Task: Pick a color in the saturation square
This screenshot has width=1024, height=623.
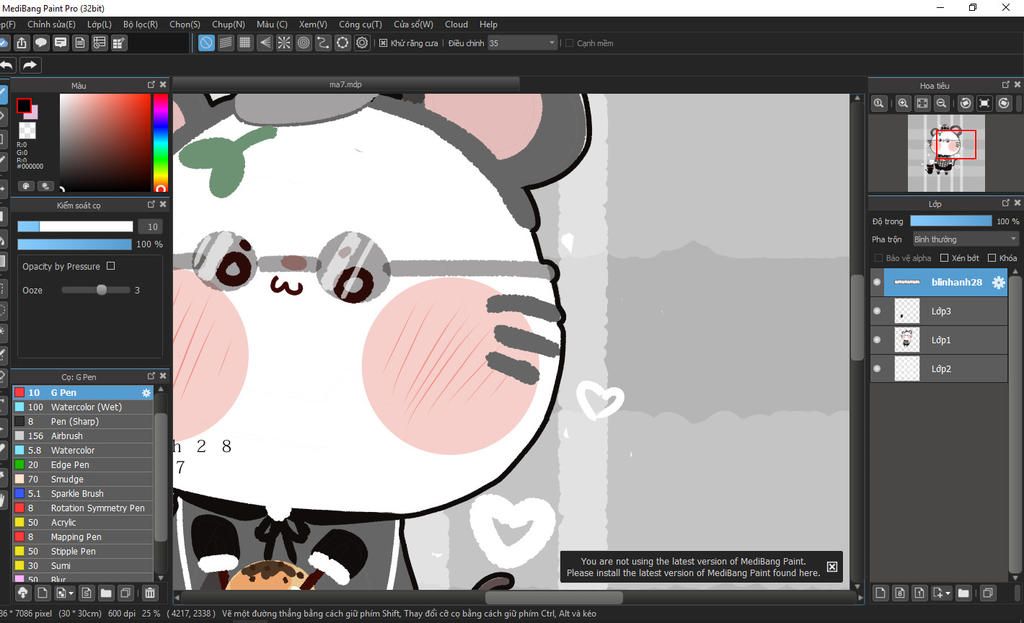Action: pyautogui.click(x=105, y=142)
